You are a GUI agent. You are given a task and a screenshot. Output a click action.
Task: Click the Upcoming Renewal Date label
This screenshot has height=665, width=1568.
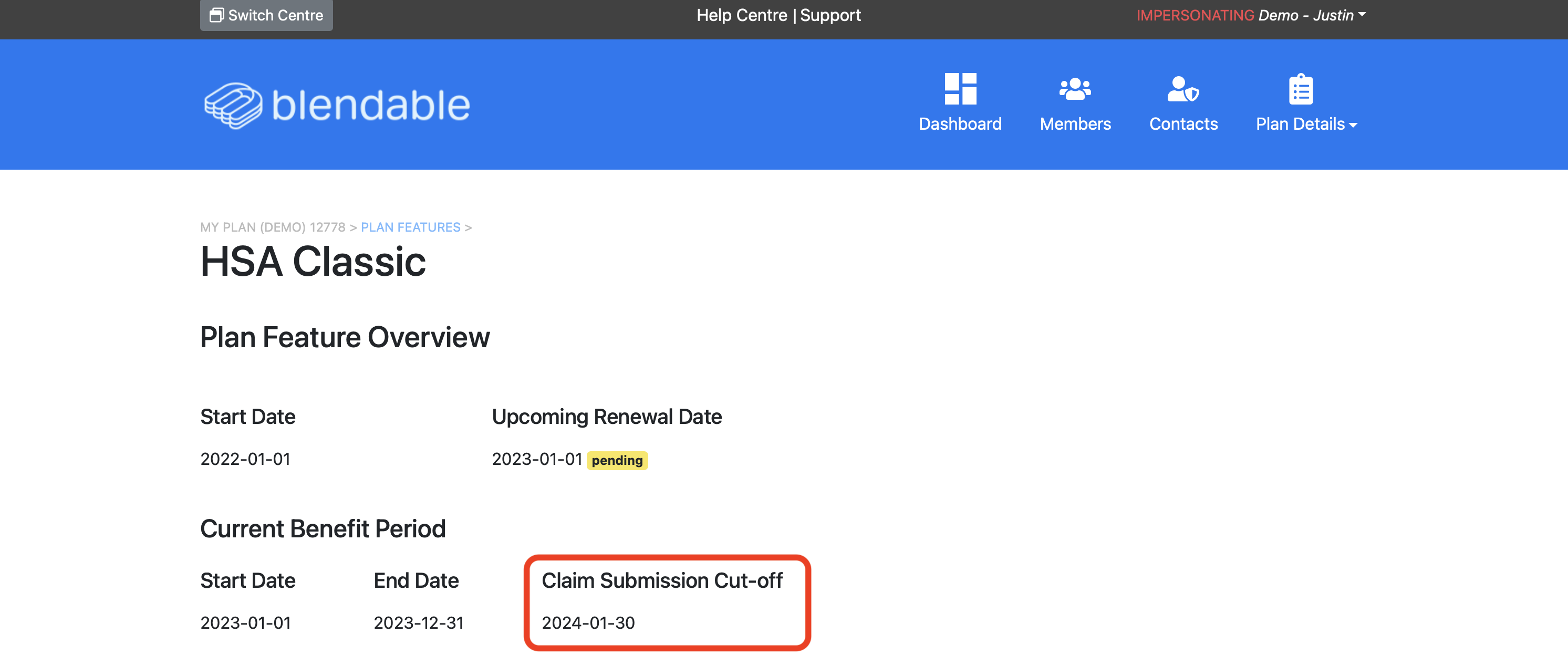[606, 417]
